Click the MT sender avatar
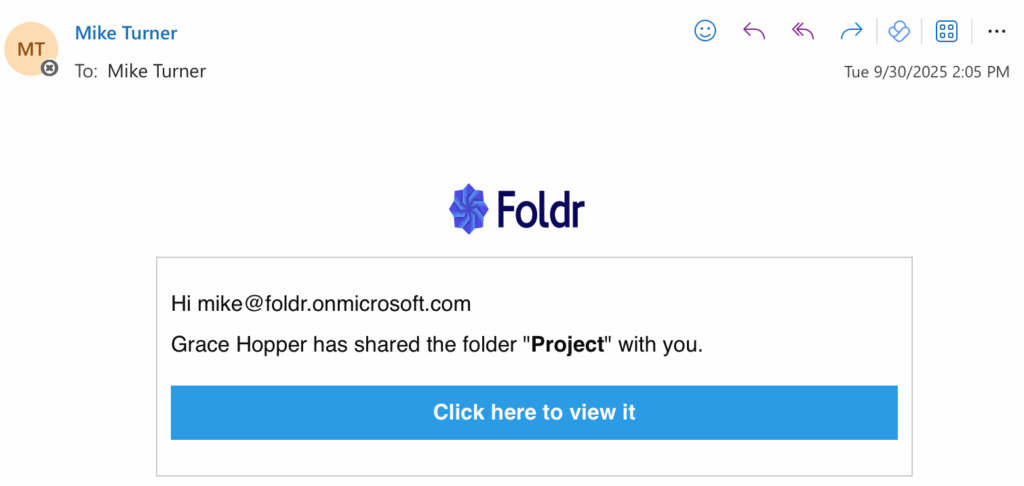This screenshot has height=486, width=1024. (31, 47)
